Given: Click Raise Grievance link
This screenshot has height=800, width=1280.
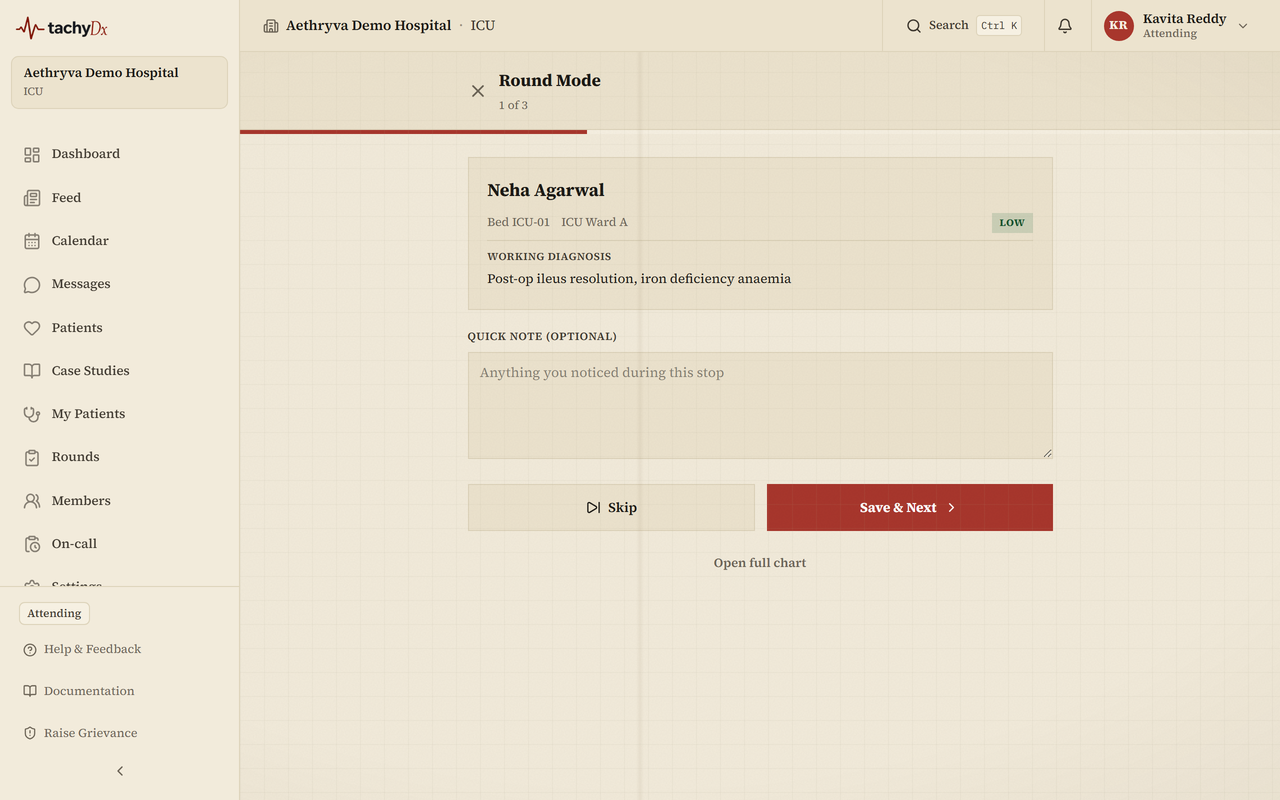Looking at the screenshot, I should click(80, 733).
